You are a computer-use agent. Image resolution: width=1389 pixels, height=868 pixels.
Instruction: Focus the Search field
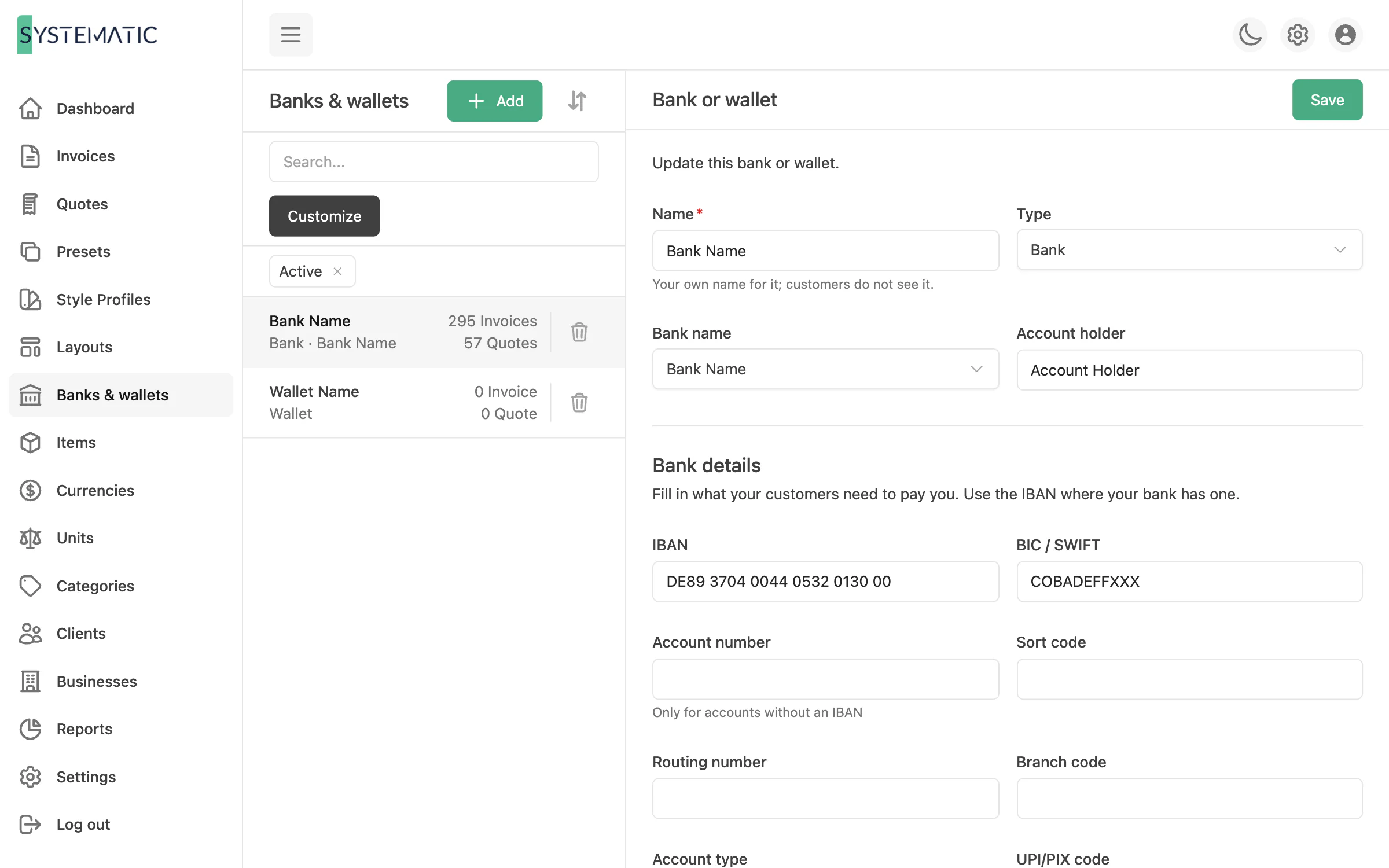[x=433, y=162]
